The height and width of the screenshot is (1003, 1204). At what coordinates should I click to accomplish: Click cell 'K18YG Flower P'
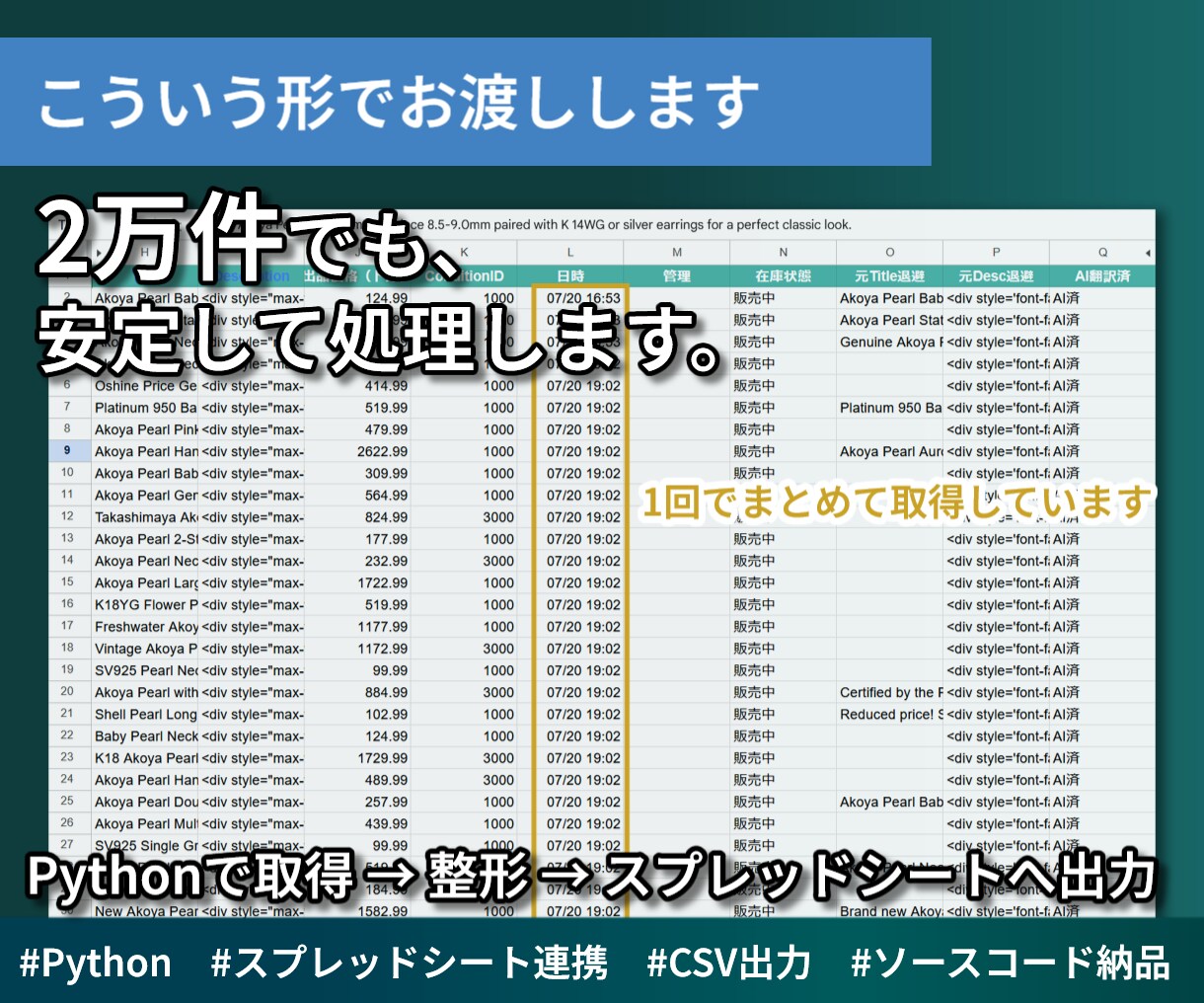point(146,605)
